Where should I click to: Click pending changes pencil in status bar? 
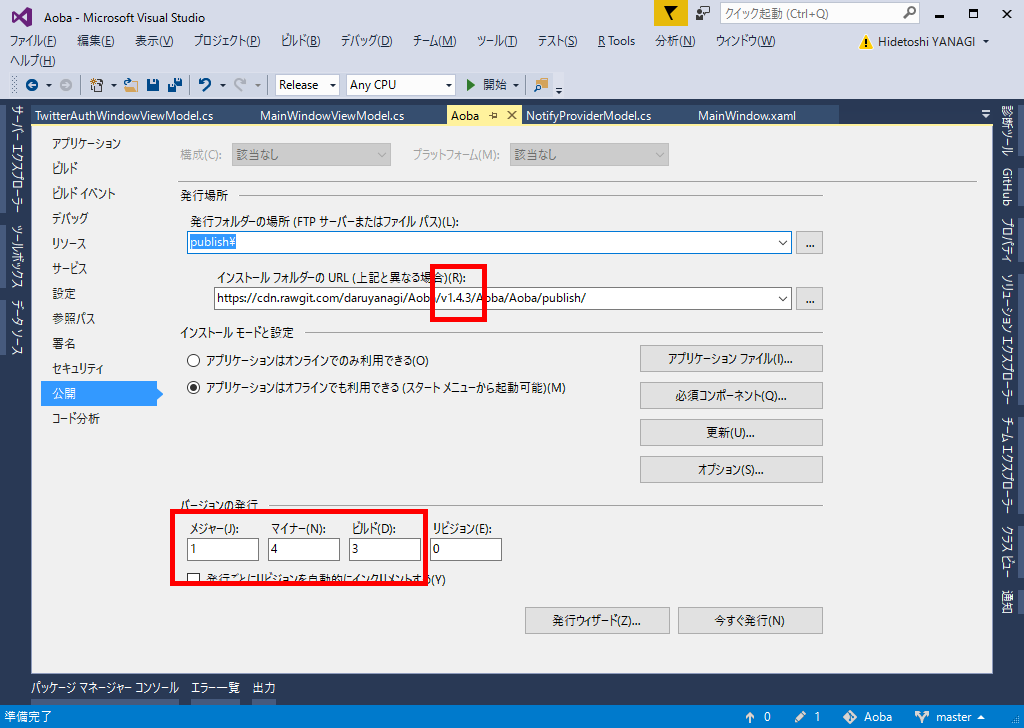click(x=807, y=717)
